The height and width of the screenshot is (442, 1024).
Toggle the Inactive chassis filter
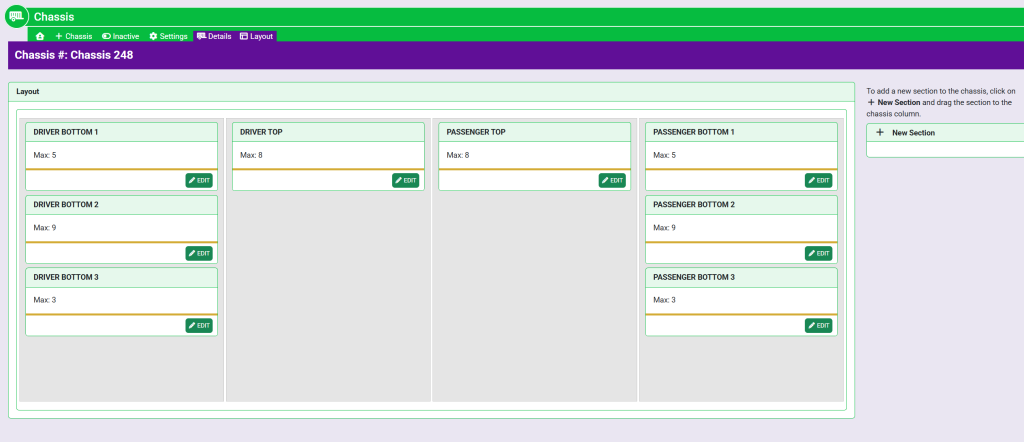pyautogui.click(x=120, y=36)
